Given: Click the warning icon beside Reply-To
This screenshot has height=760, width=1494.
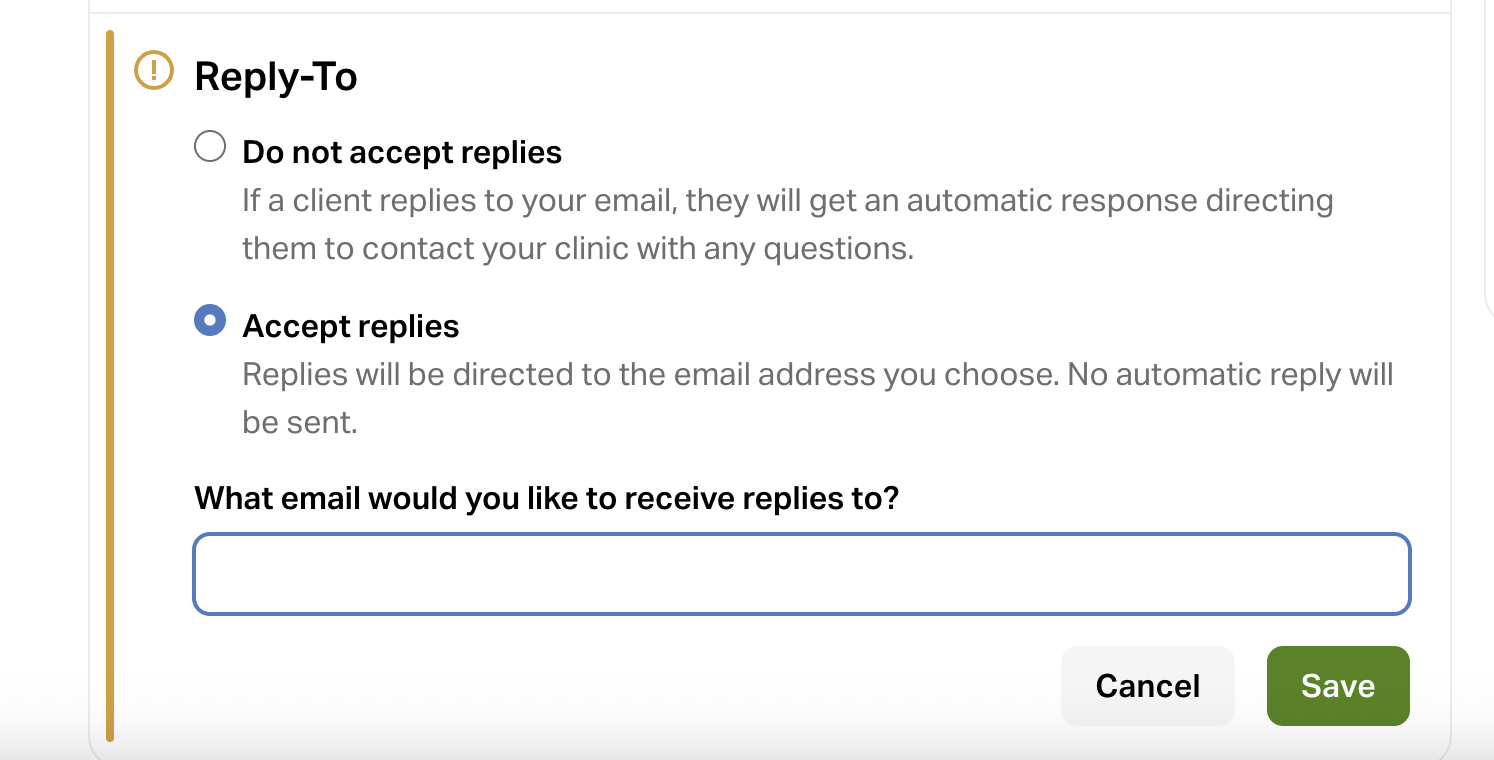Looking at the screenshot, I should point(153,71).
